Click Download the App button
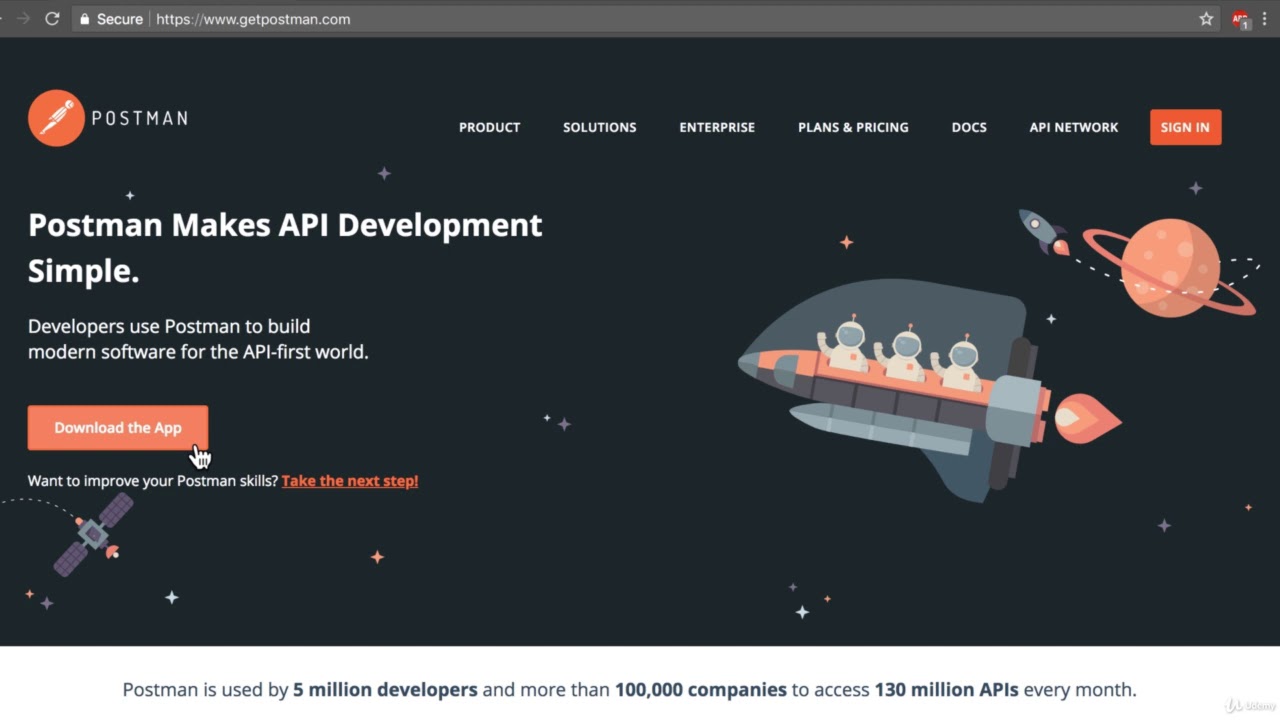Image resolution: width=1280 pixels, height=720 pixels. (118, 427)
